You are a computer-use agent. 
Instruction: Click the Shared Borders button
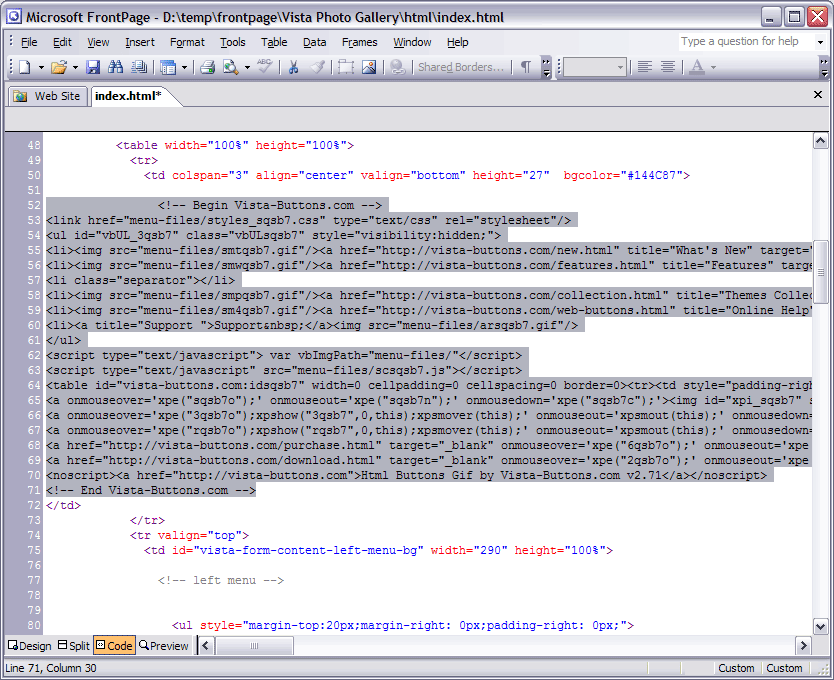point(461,67)
